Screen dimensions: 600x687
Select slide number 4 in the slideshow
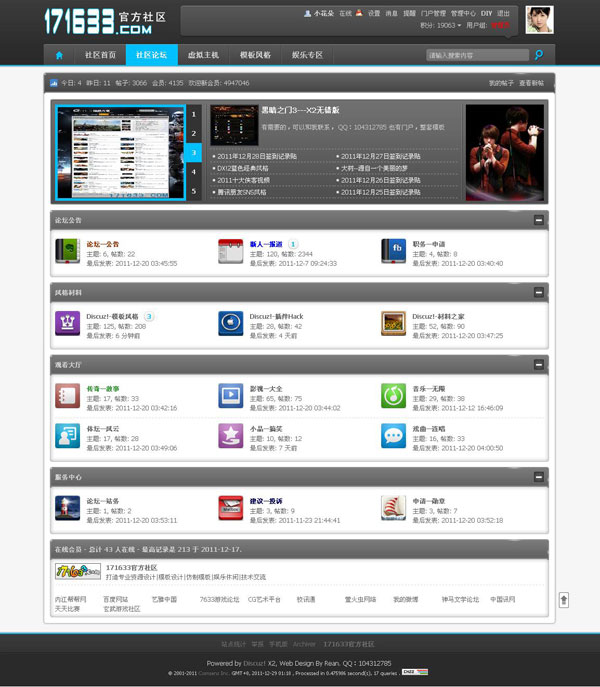(194, 172)
